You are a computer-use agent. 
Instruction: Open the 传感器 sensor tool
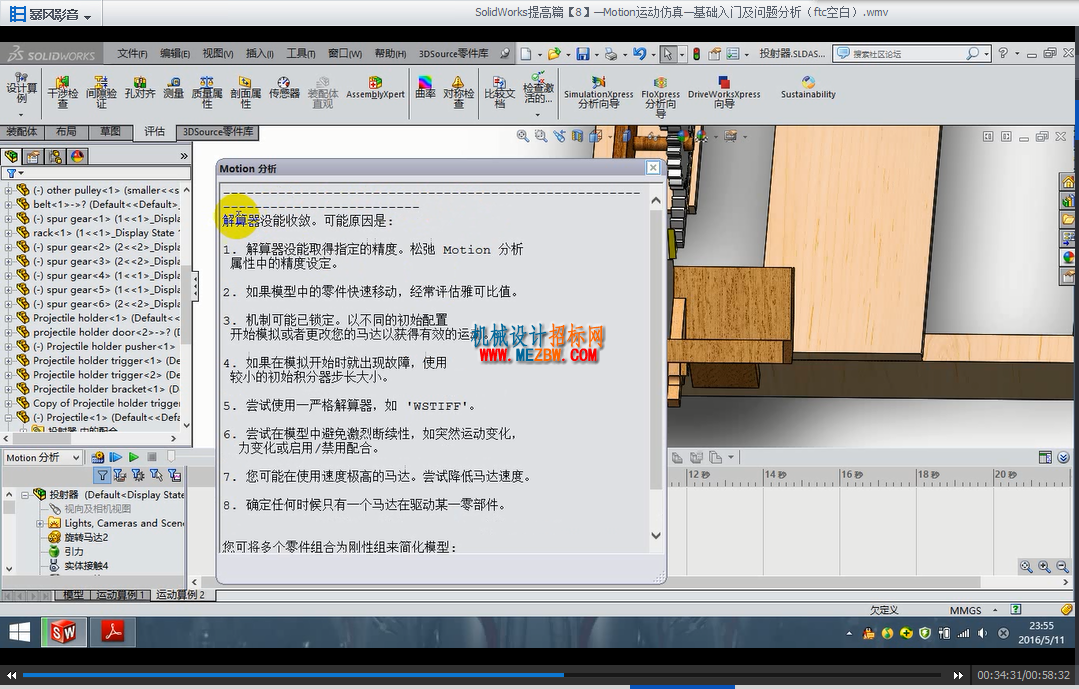pos(284,88)
